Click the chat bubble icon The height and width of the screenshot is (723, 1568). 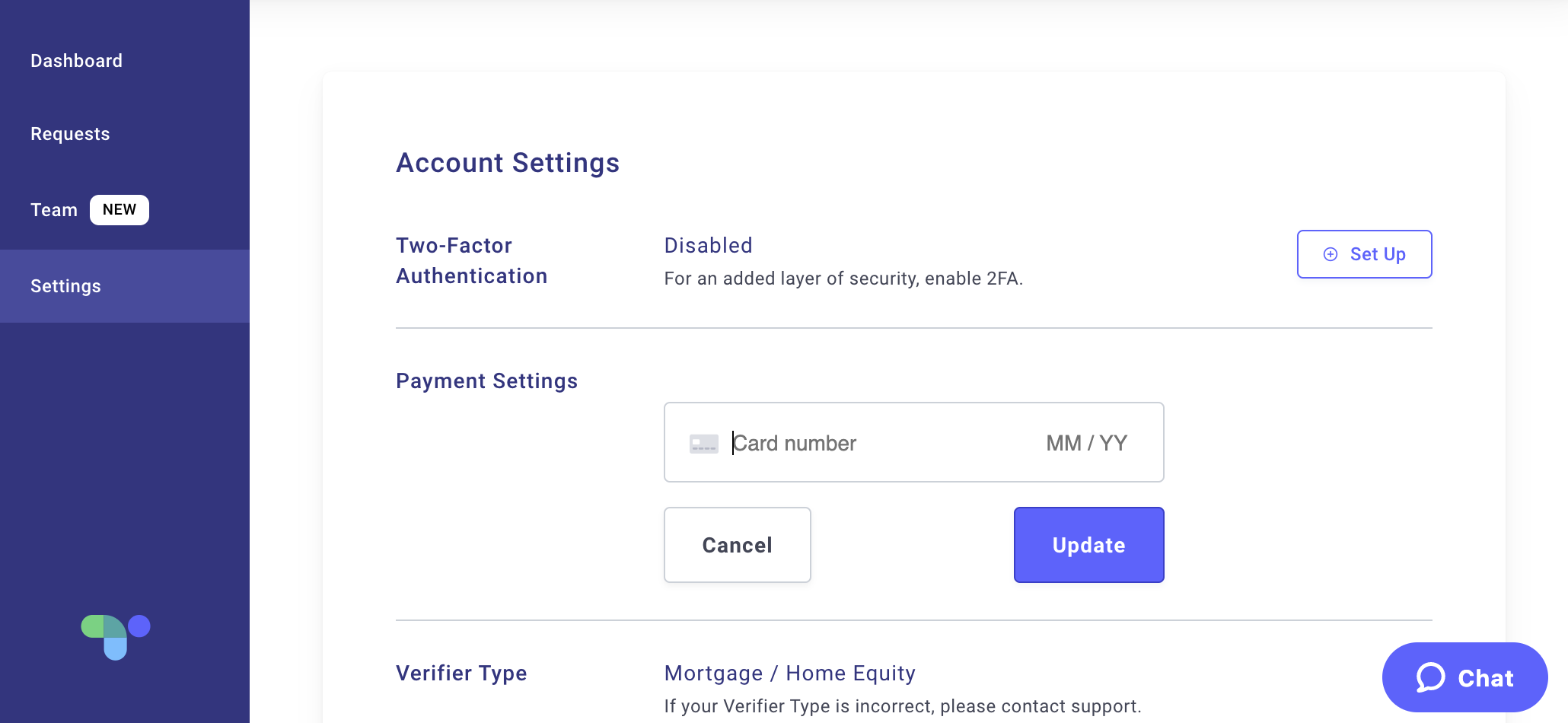1430,677
